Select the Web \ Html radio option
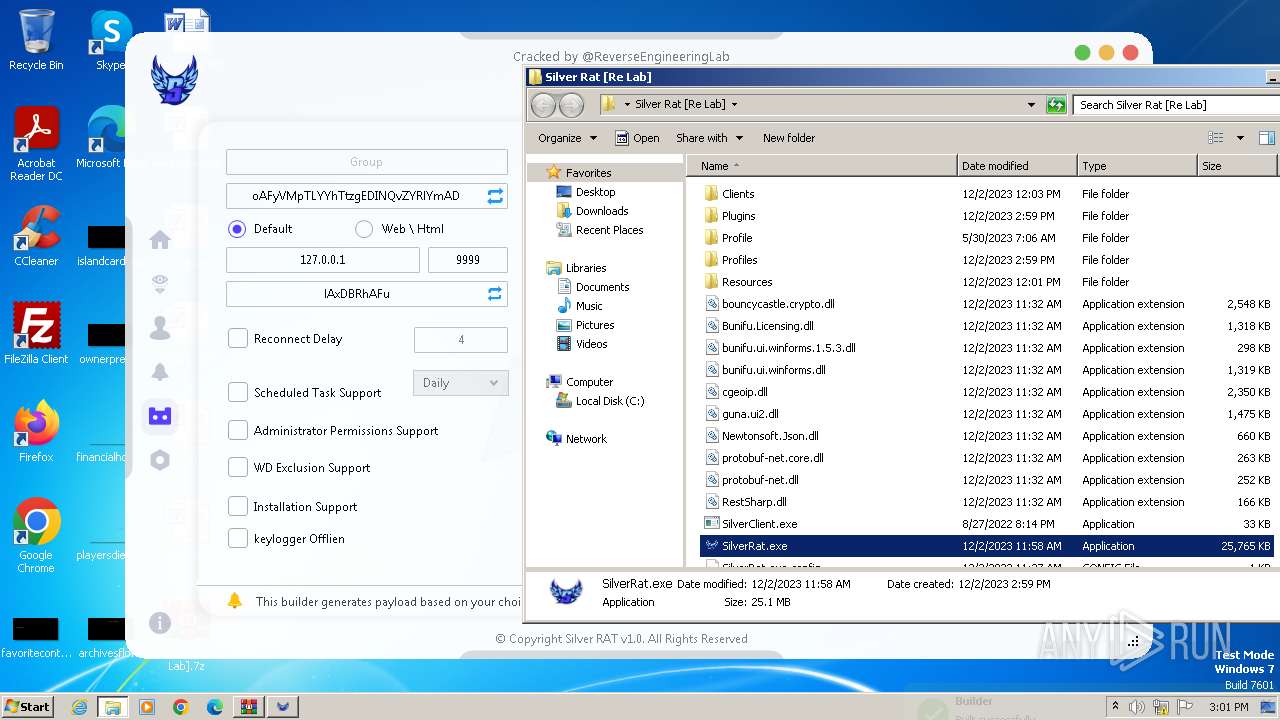 point(364,229)
